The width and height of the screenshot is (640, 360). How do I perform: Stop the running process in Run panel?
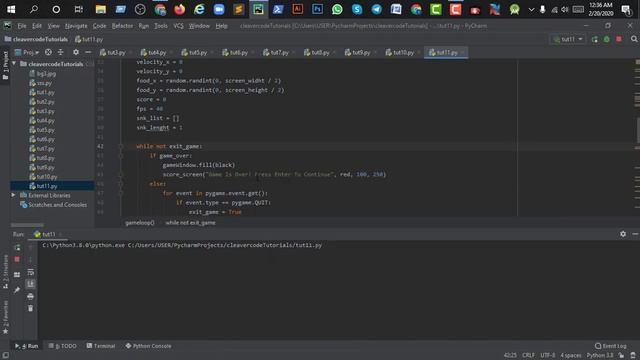pos(17,260)
